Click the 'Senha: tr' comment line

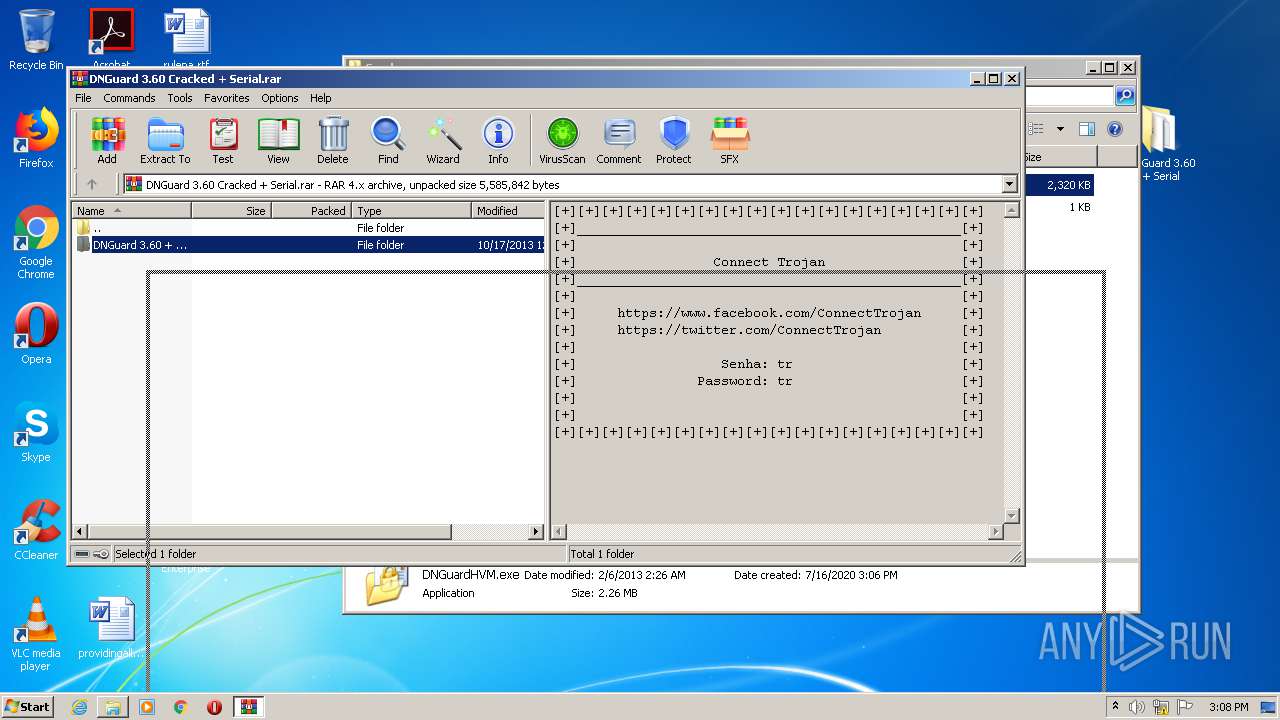click(x=757, y=364)
